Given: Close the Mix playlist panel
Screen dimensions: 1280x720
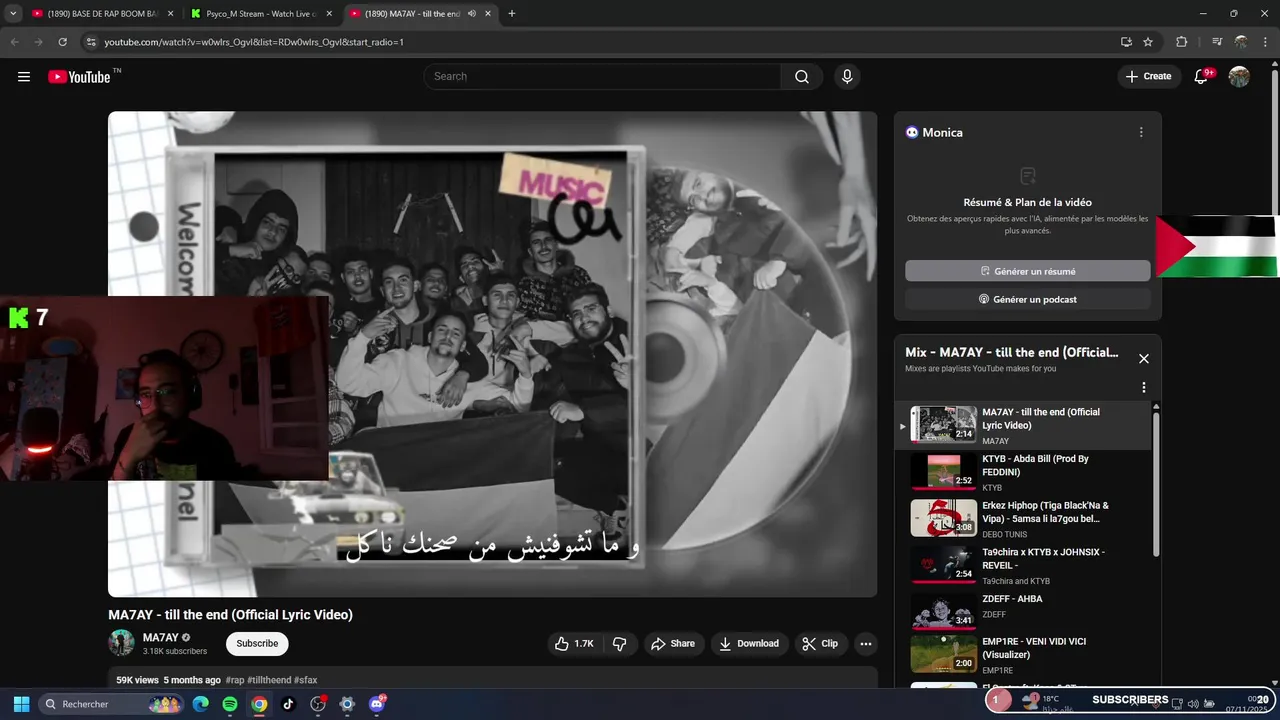Looking at the screenshot, I should click(1144, 359).
